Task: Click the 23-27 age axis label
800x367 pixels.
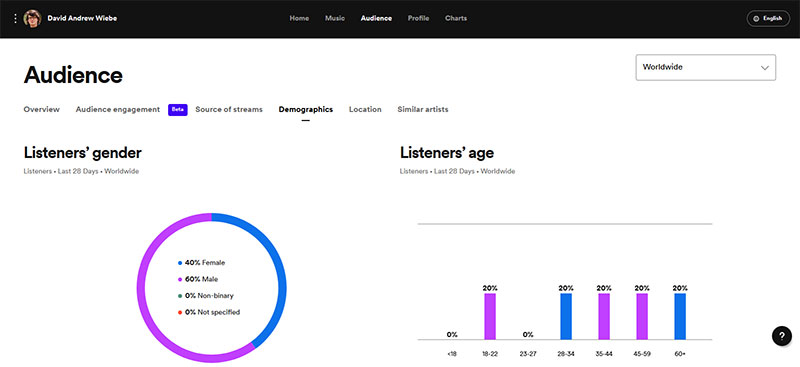Action: coord(528,354)
